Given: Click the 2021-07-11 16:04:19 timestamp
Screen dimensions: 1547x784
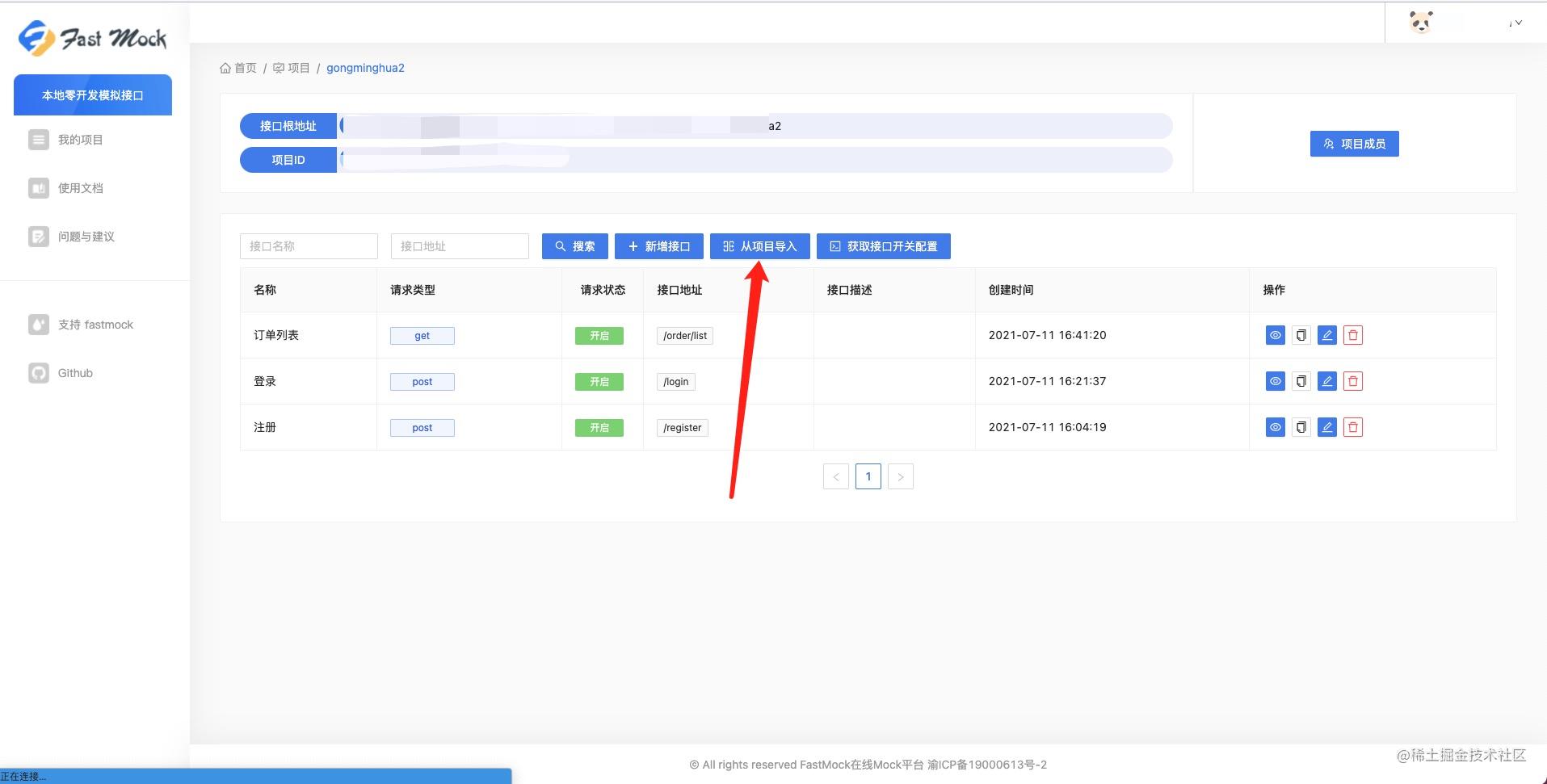Looking at the screenshot, I should point(1048,427).
